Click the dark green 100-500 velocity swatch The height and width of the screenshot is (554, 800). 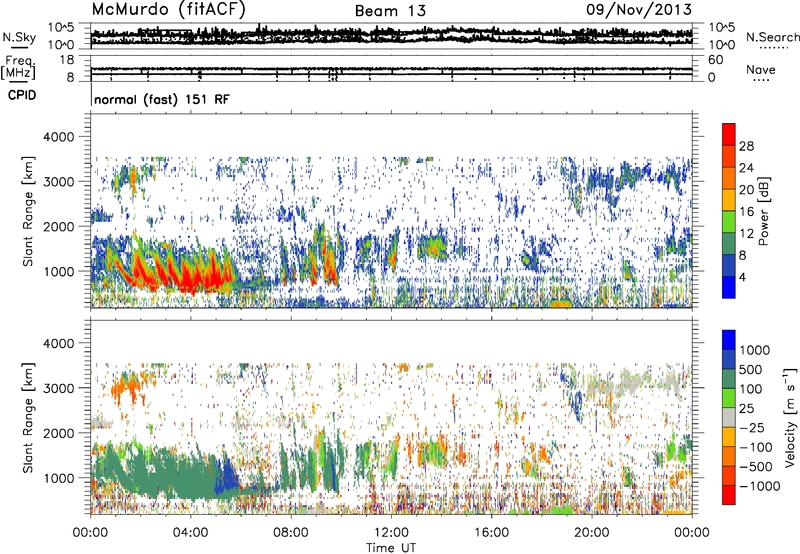[x=729, y=379]
